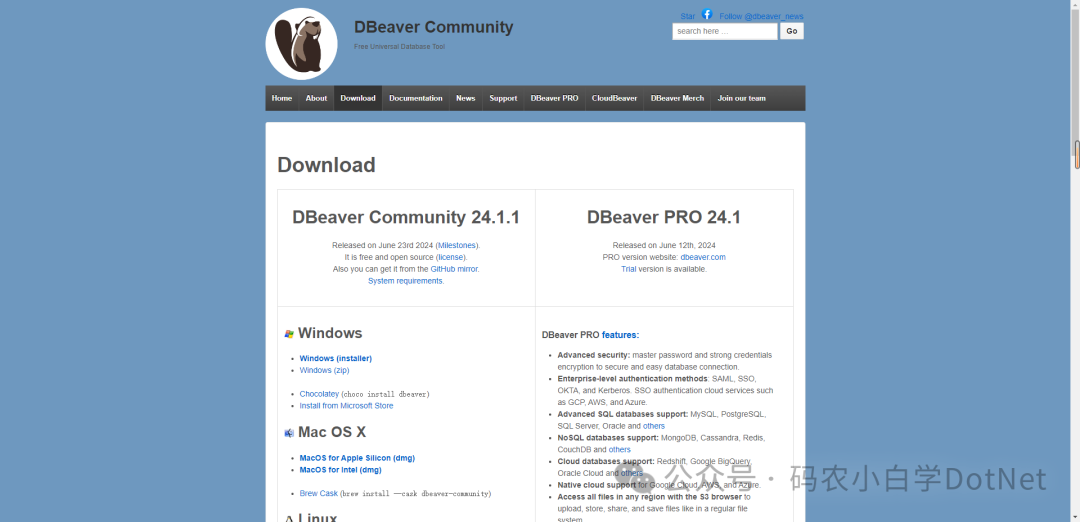The width and height of the screenshot is (1080, 522).
Task: Open the Facebook icon link
Action: tap(707, 14)
